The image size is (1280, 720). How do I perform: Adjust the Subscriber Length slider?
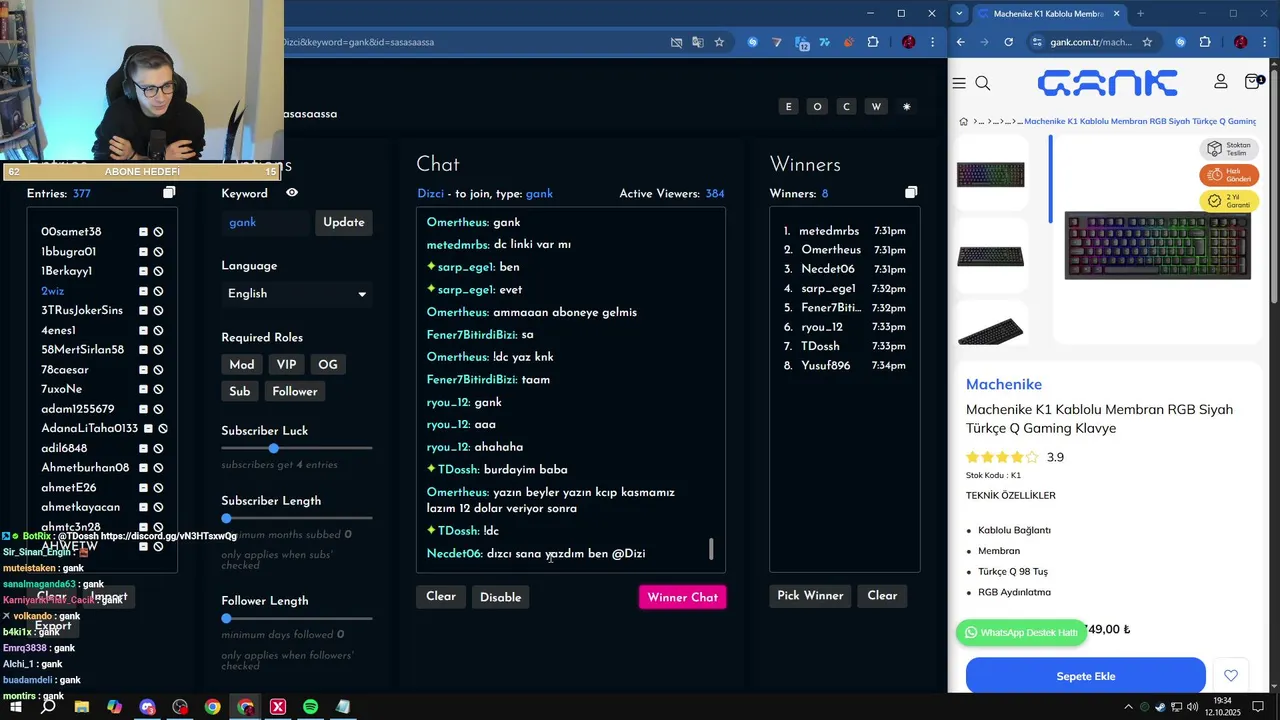pyautogui.click(x=226, y=518)
